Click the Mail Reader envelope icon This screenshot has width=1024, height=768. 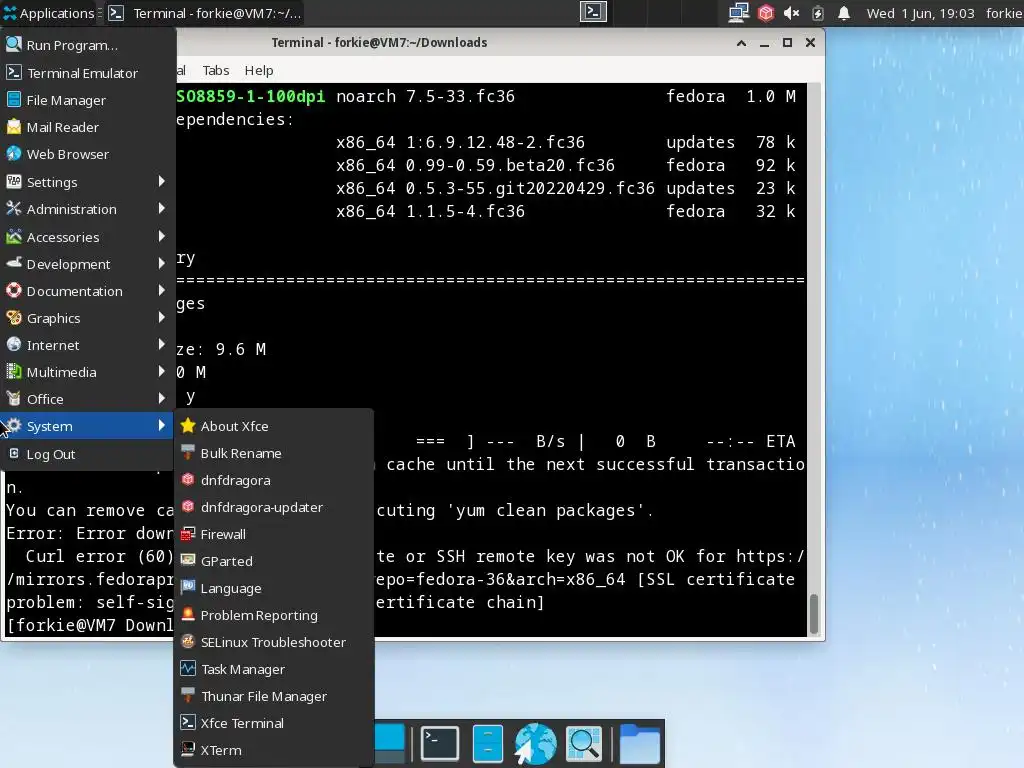[x=14, y=127]
